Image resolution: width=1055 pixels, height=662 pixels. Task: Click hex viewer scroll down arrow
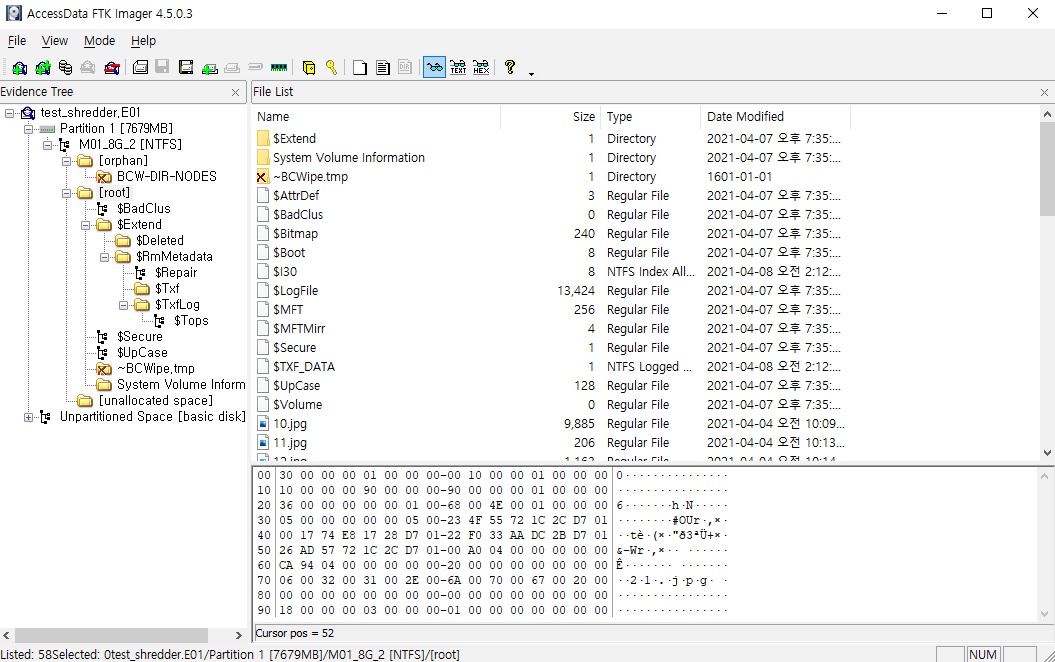[1044, 613]
